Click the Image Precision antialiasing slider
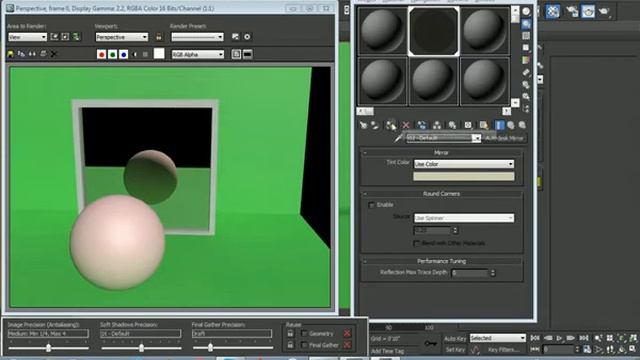This screenshot has width=640, height=360. click(x=49, y=348)
